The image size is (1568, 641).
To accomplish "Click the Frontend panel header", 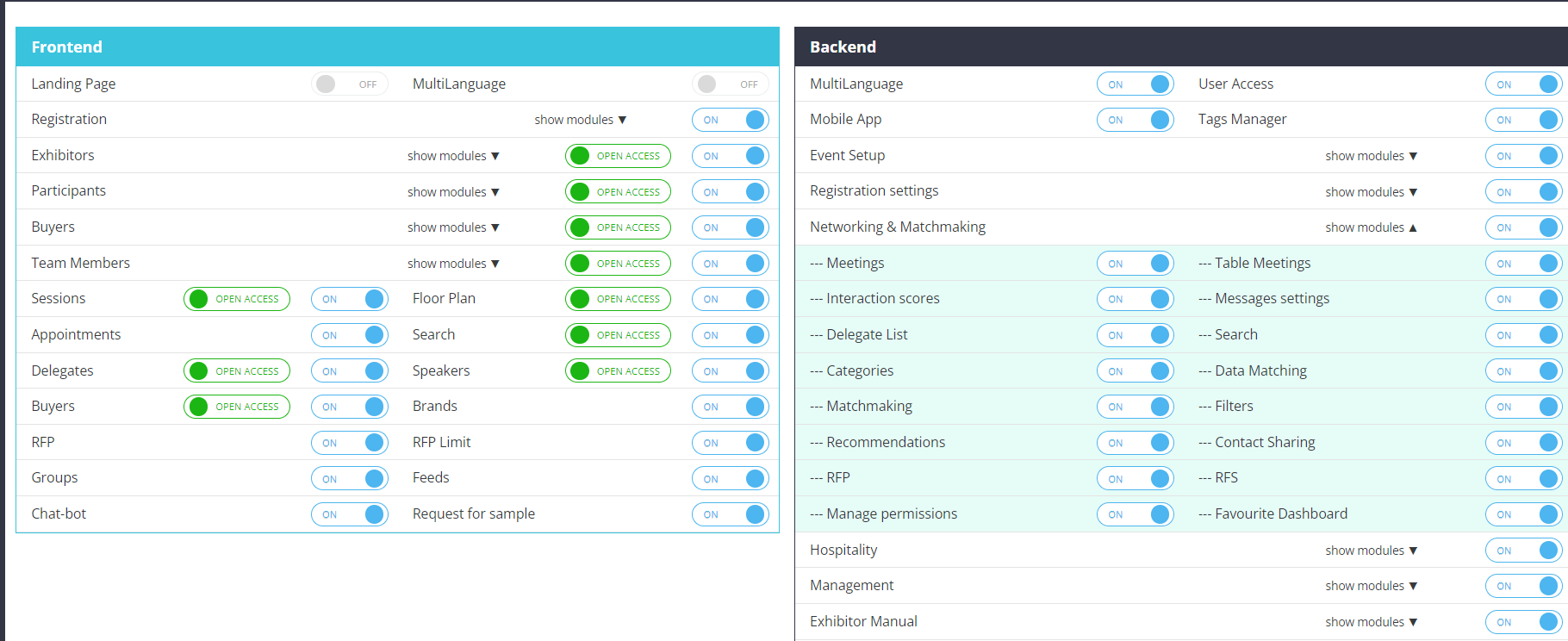I will (x=397, y=47).
